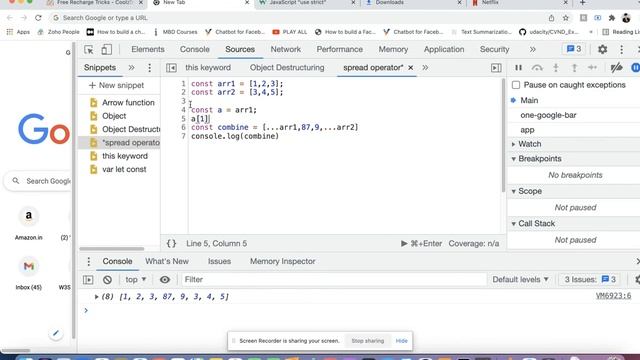
Task: Collapse the Call Stack section
Action: point(513,224)
